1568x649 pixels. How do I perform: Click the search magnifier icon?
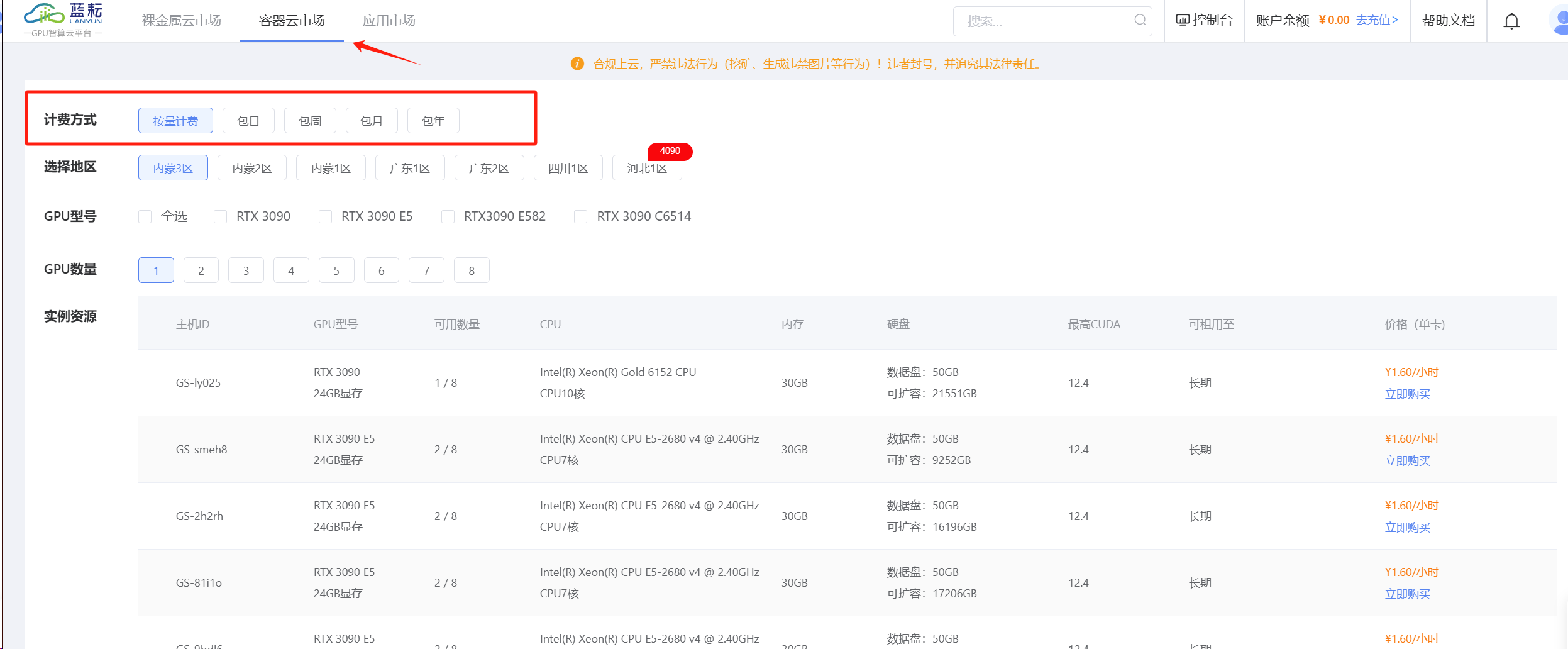pyautogui.click(x=1140, y=20)
